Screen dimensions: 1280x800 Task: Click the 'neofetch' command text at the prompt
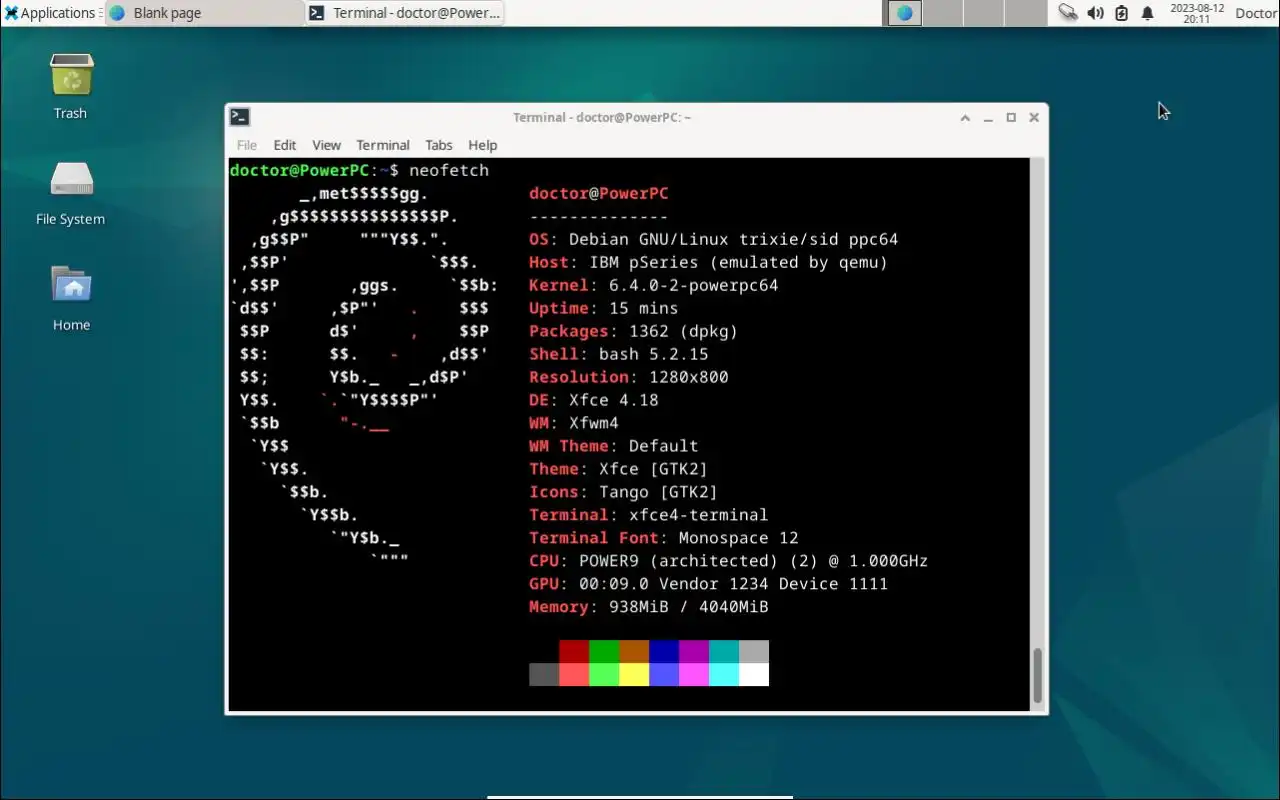tap(449, 170)
